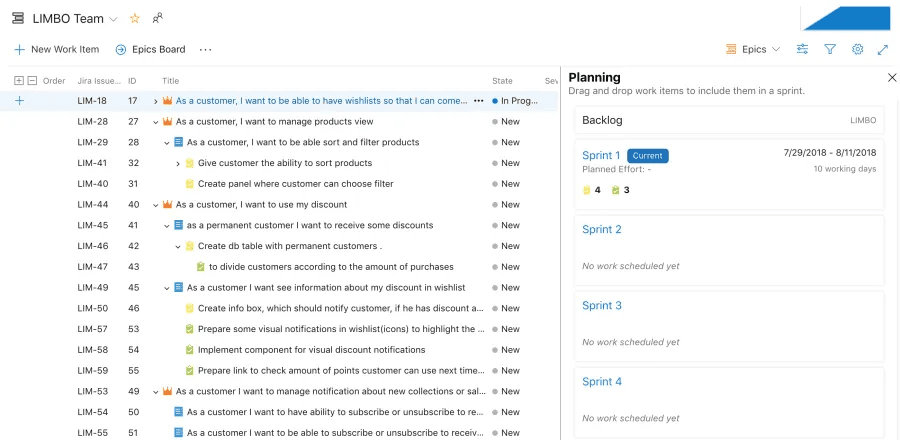
Task: Collapse the LIM-45 permanent customer feature
Action: pyautogui.click(x=167, y=225)
